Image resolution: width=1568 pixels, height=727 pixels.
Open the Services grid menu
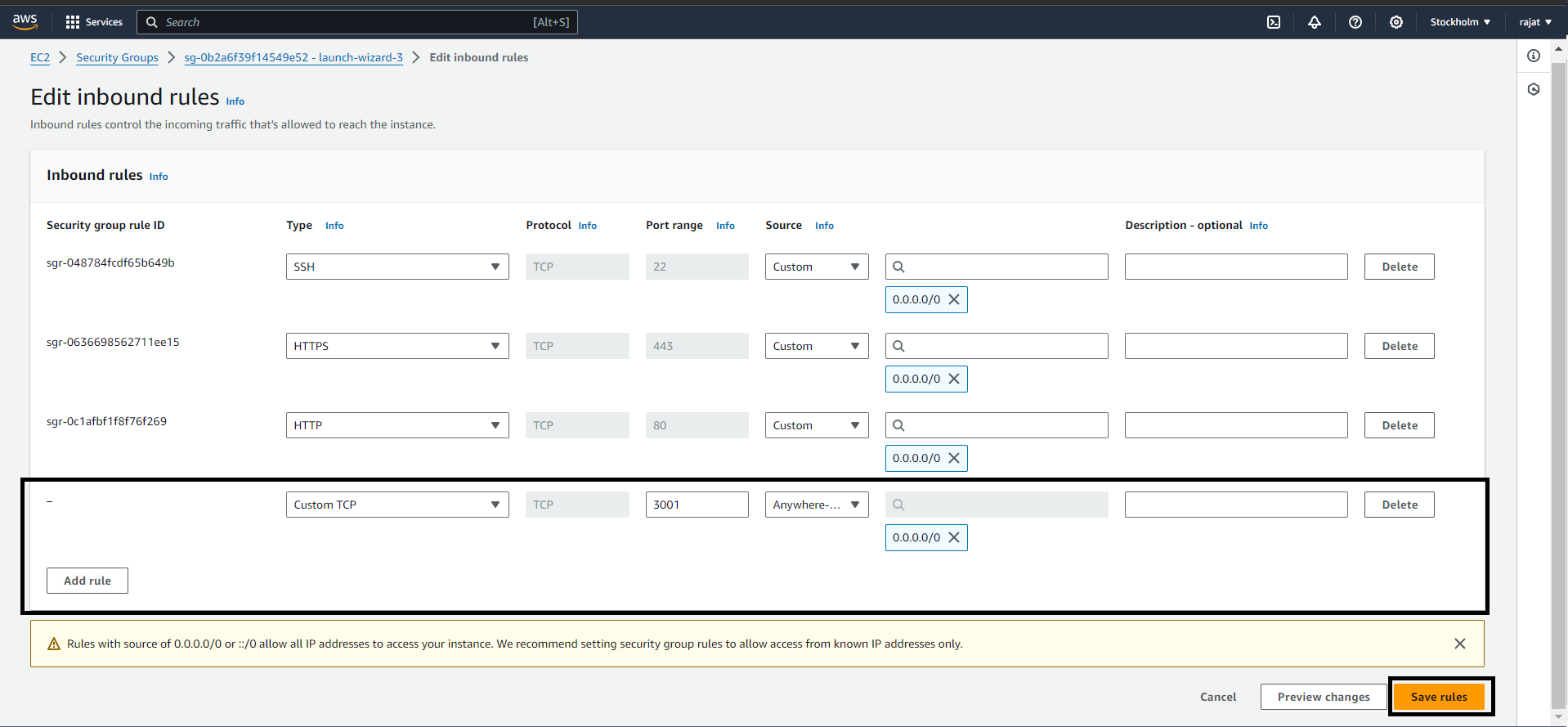pos(93,22)
